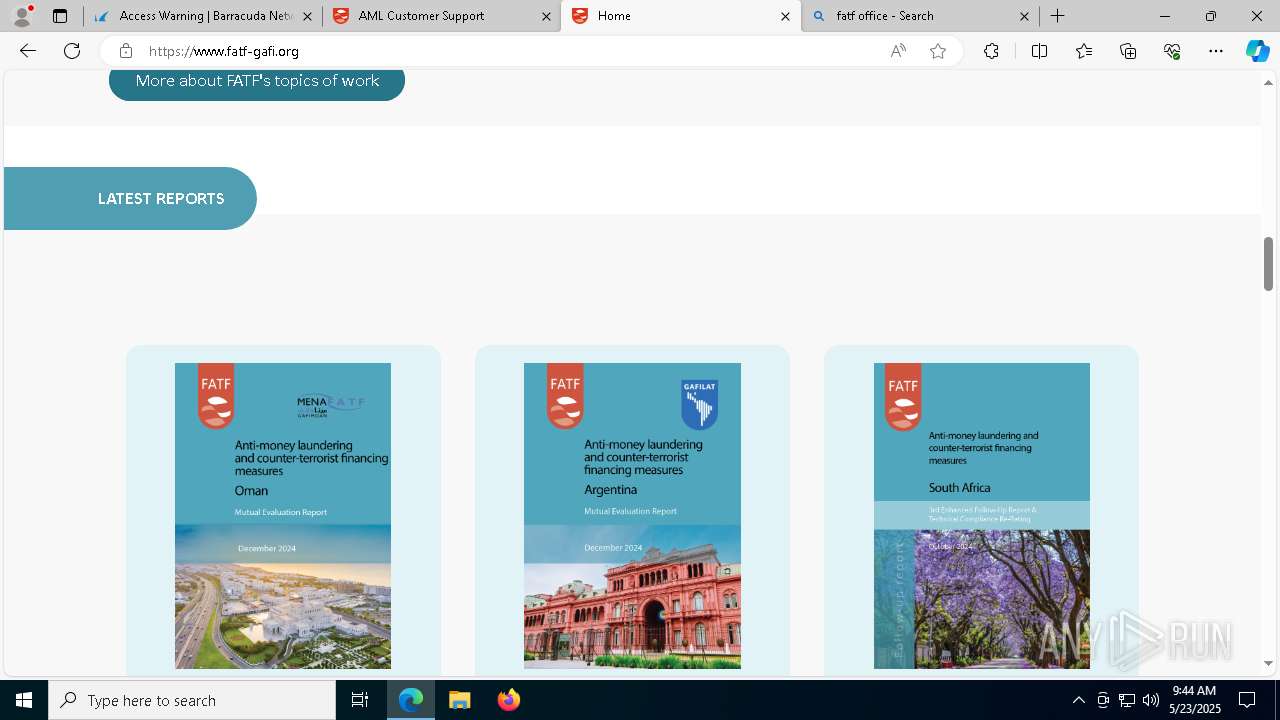Open the Copilot sidebar icon

click(1258, 51)
